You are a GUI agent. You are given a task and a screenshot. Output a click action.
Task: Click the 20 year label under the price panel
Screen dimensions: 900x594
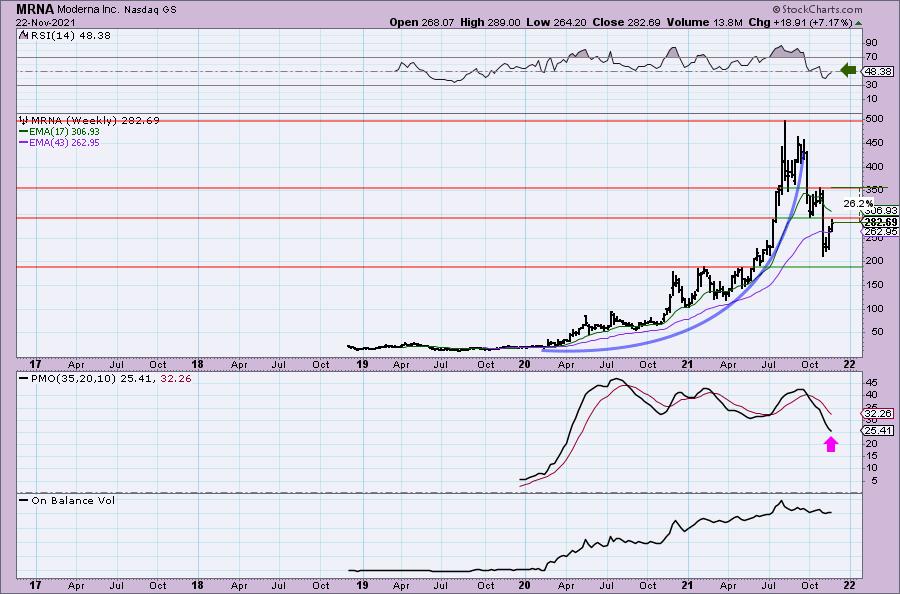[524, 364]
